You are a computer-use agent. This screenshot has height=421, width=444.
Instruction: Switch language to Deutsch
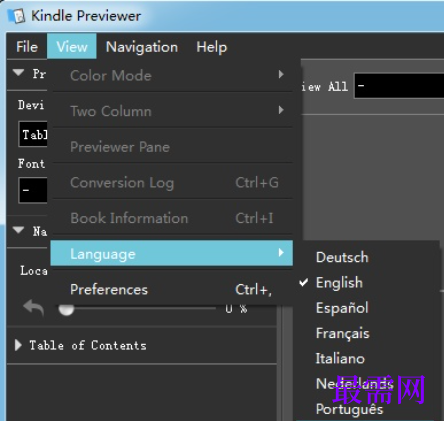point(342,257)
